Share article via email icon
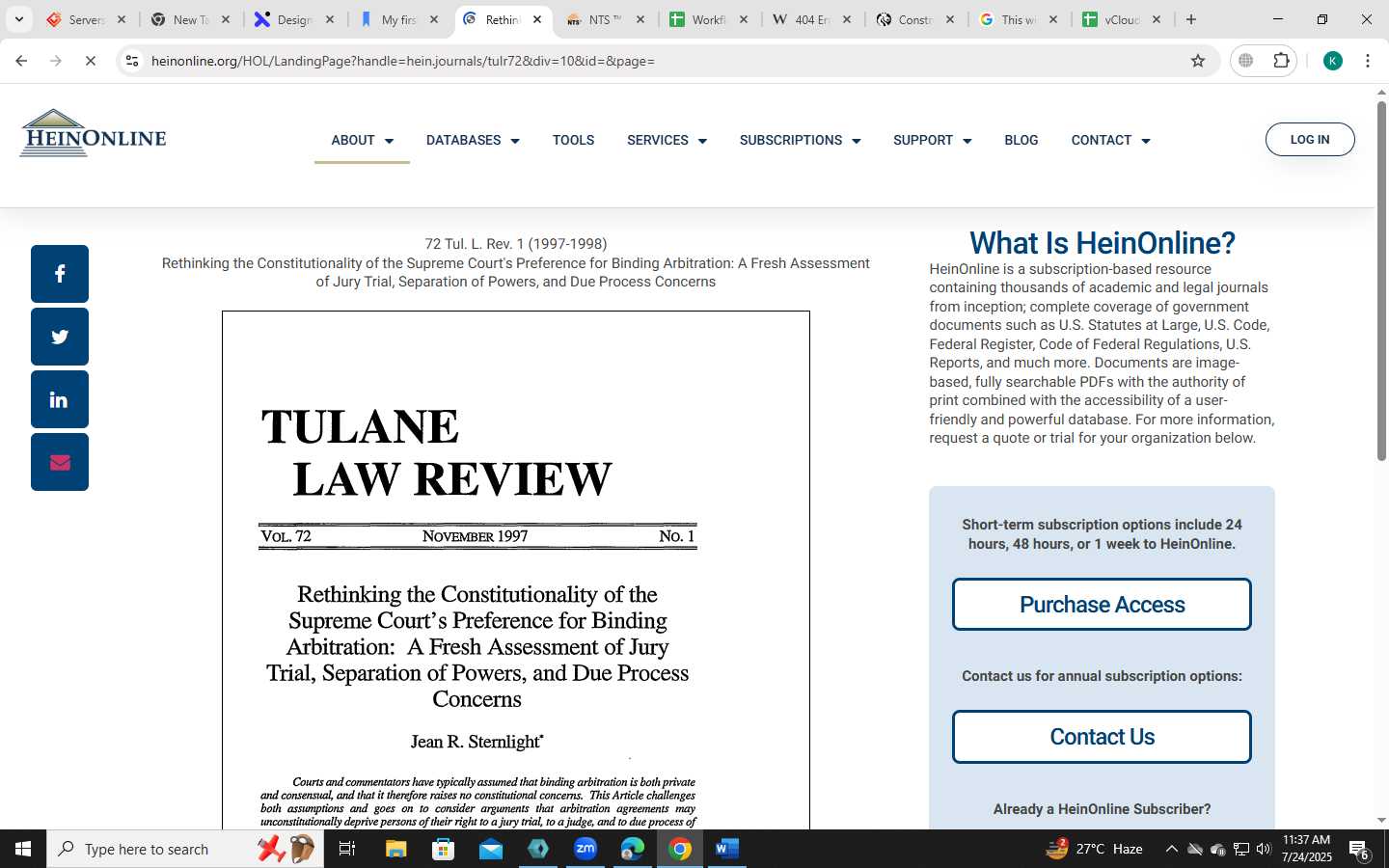1389x868 pixels. pos(60,462)
